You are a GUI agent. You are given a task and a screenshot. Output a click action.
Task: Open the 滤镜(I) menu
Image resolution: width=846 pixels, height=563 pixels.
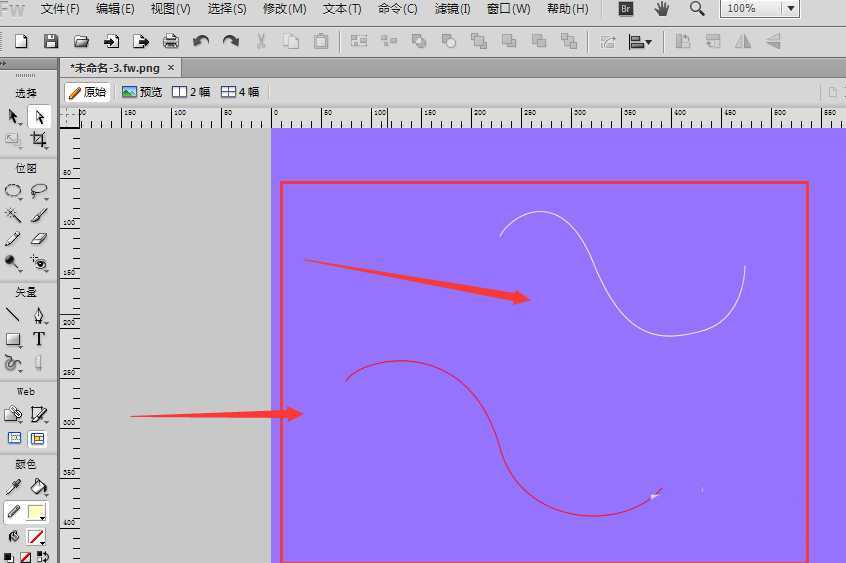452,9
